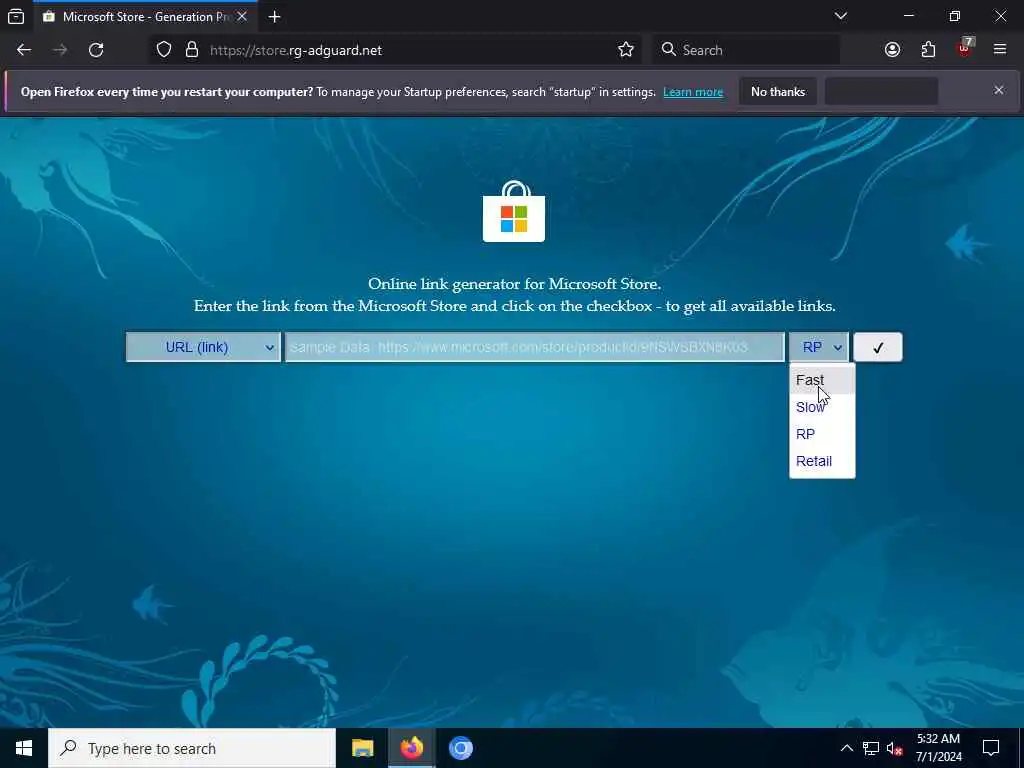Open tracking protection shield icon
1024x768 pixels.
click(164, 50)
